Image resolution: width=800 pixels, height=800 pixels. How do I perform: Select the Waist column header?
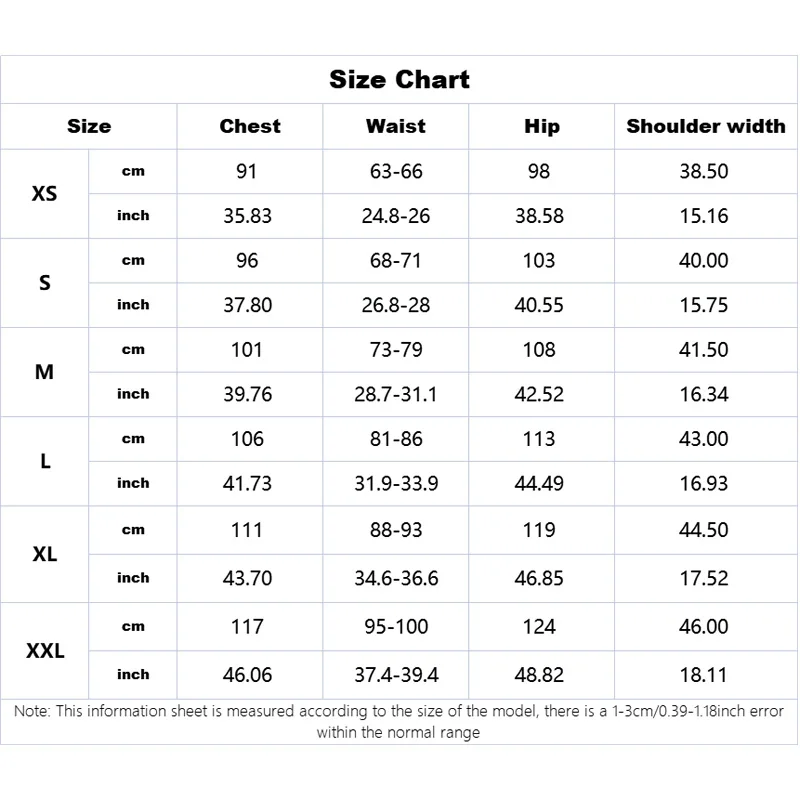(395, 126)
